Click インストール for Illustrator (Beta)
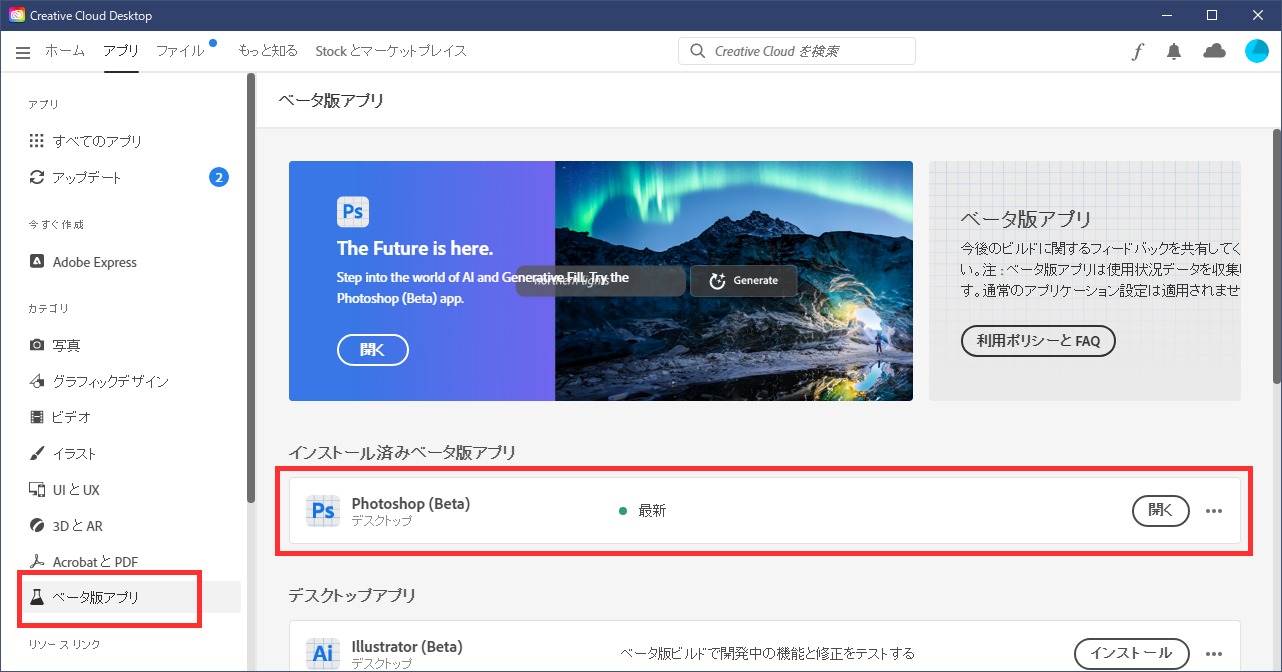 click(1131, 653)
